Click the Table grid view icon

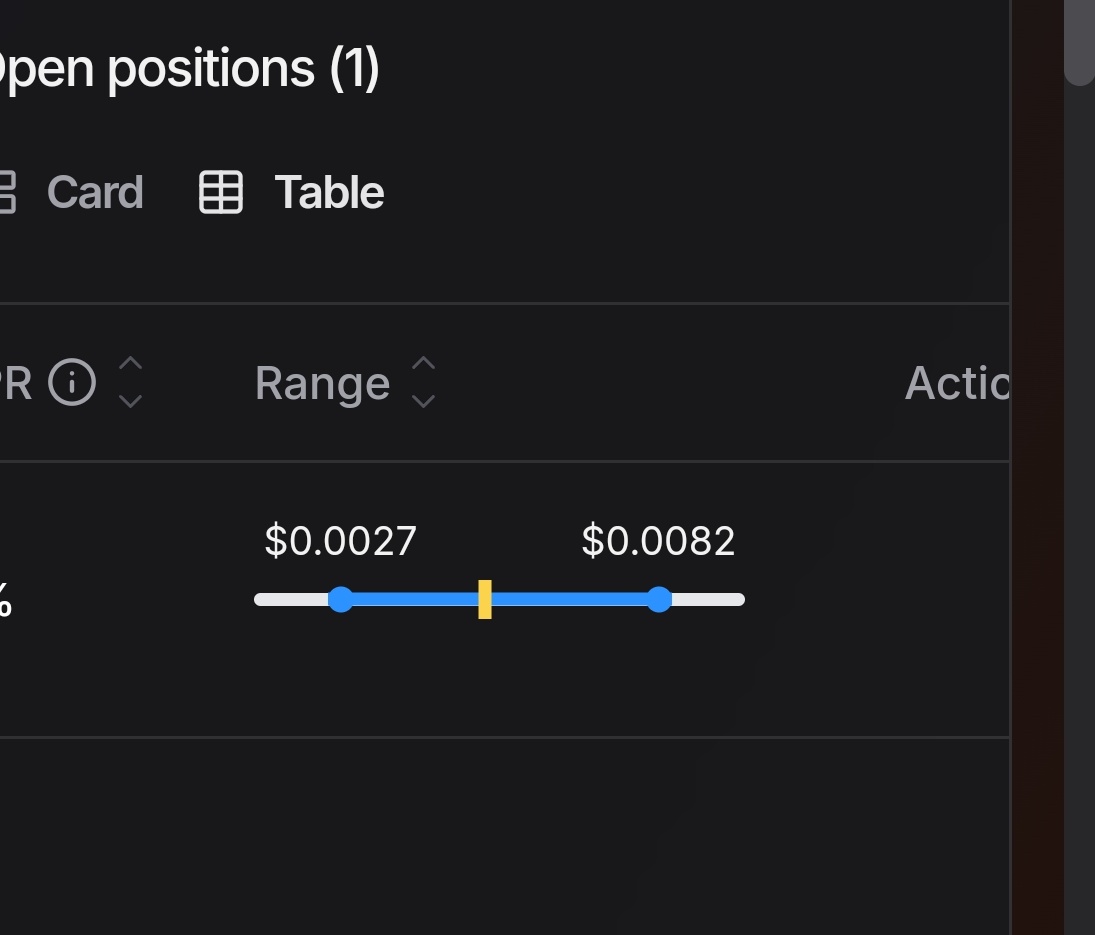[x=221, y=192]
